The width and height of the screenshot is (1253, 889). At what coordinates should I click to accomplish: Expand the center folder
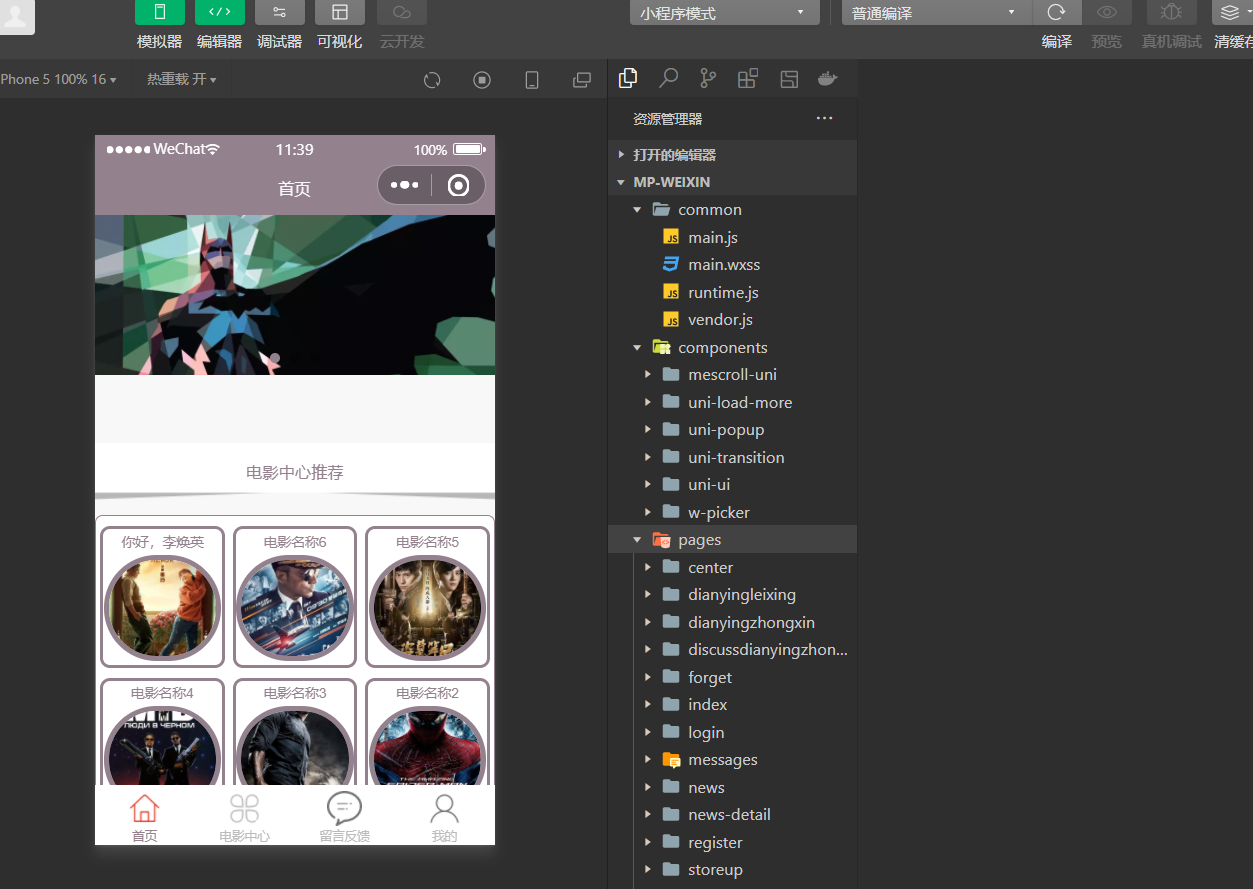(x=732, y=567)
